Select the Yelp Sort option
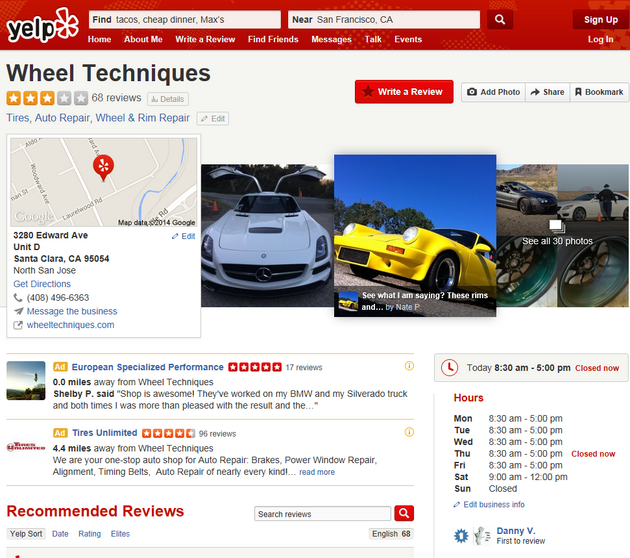This screenshot has height=558, width=630. click(x=26, y=534)
